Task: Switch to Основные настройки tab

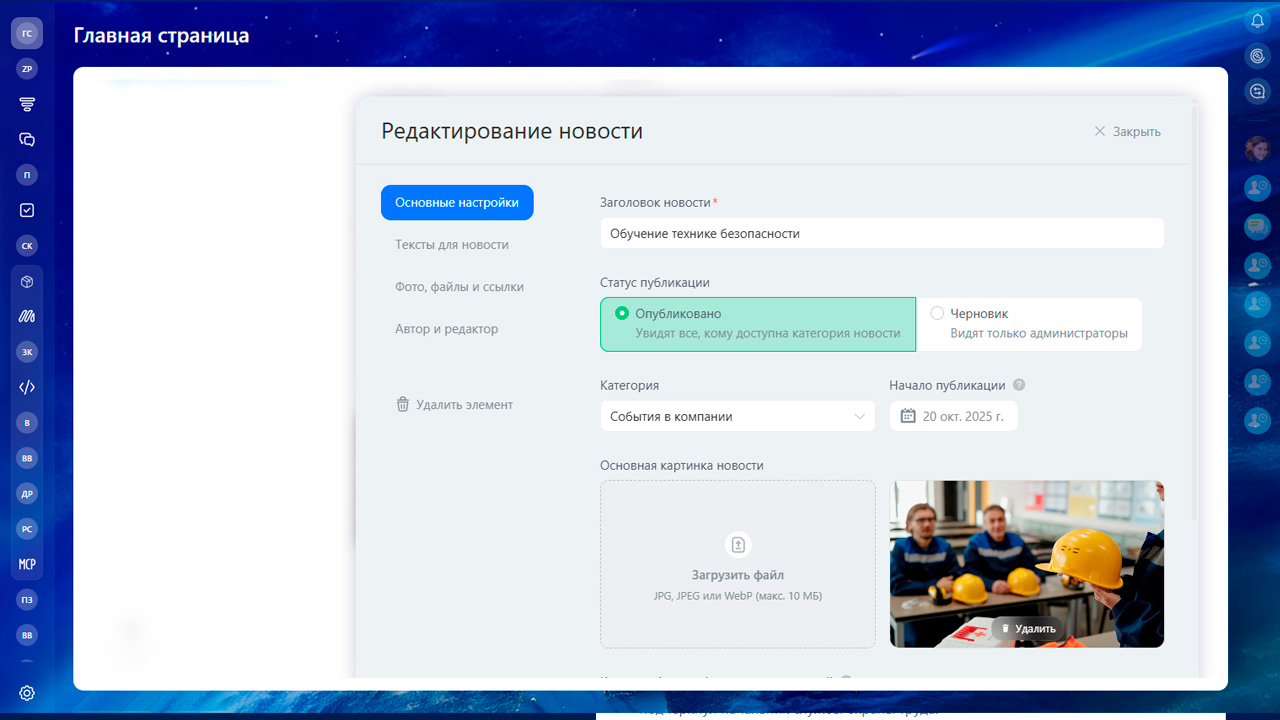Action: 457,202
